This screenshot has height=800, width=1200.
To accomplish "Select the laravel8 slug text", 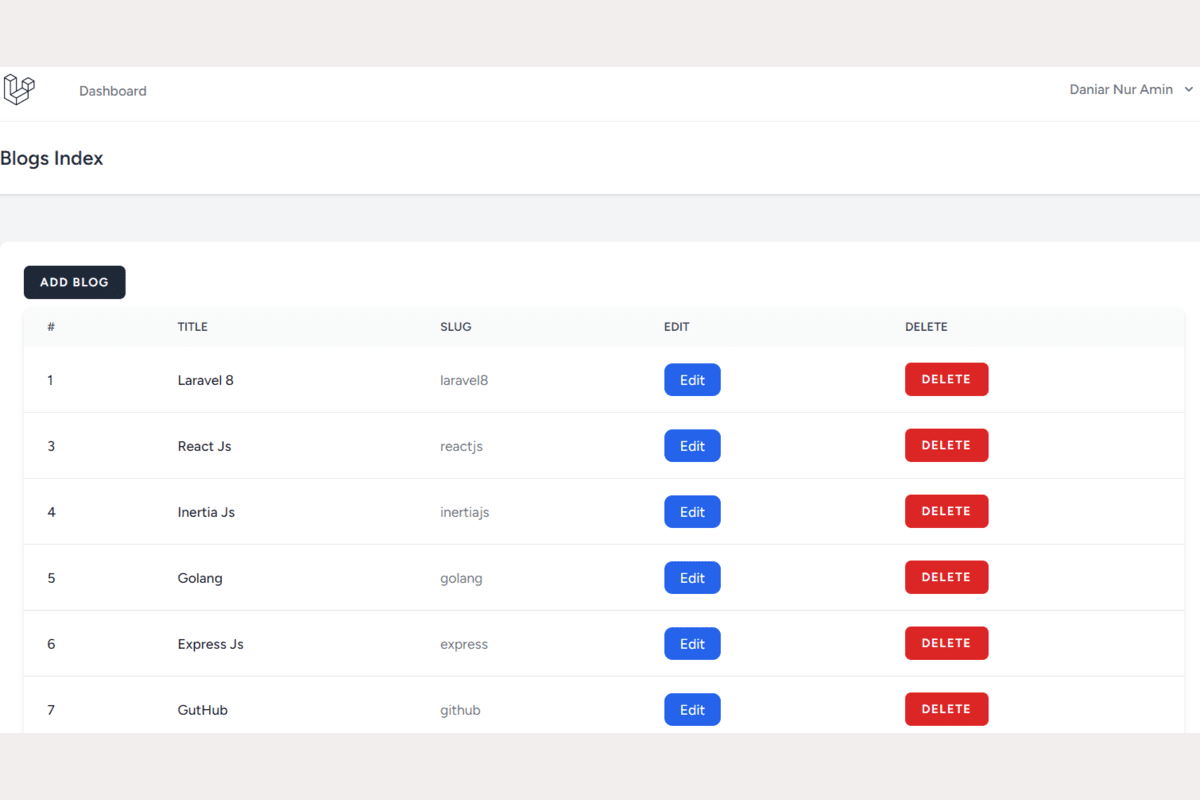I will pos(464,380).
